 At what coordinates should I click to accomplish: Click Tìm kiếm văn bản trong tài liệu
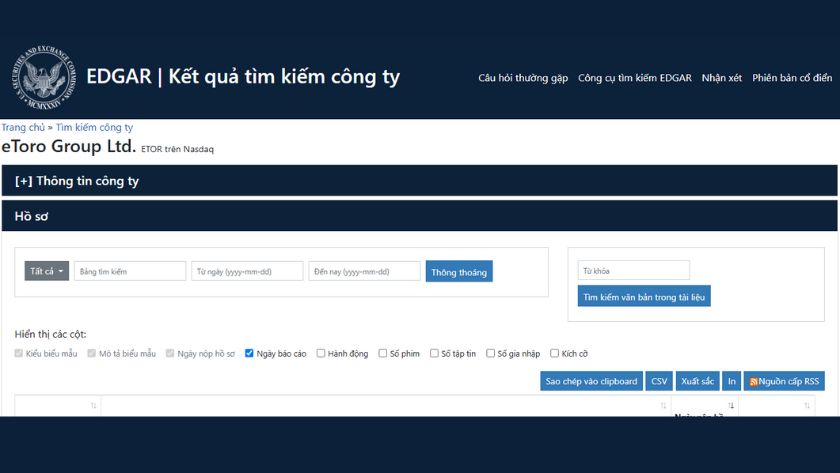point(644,296)
